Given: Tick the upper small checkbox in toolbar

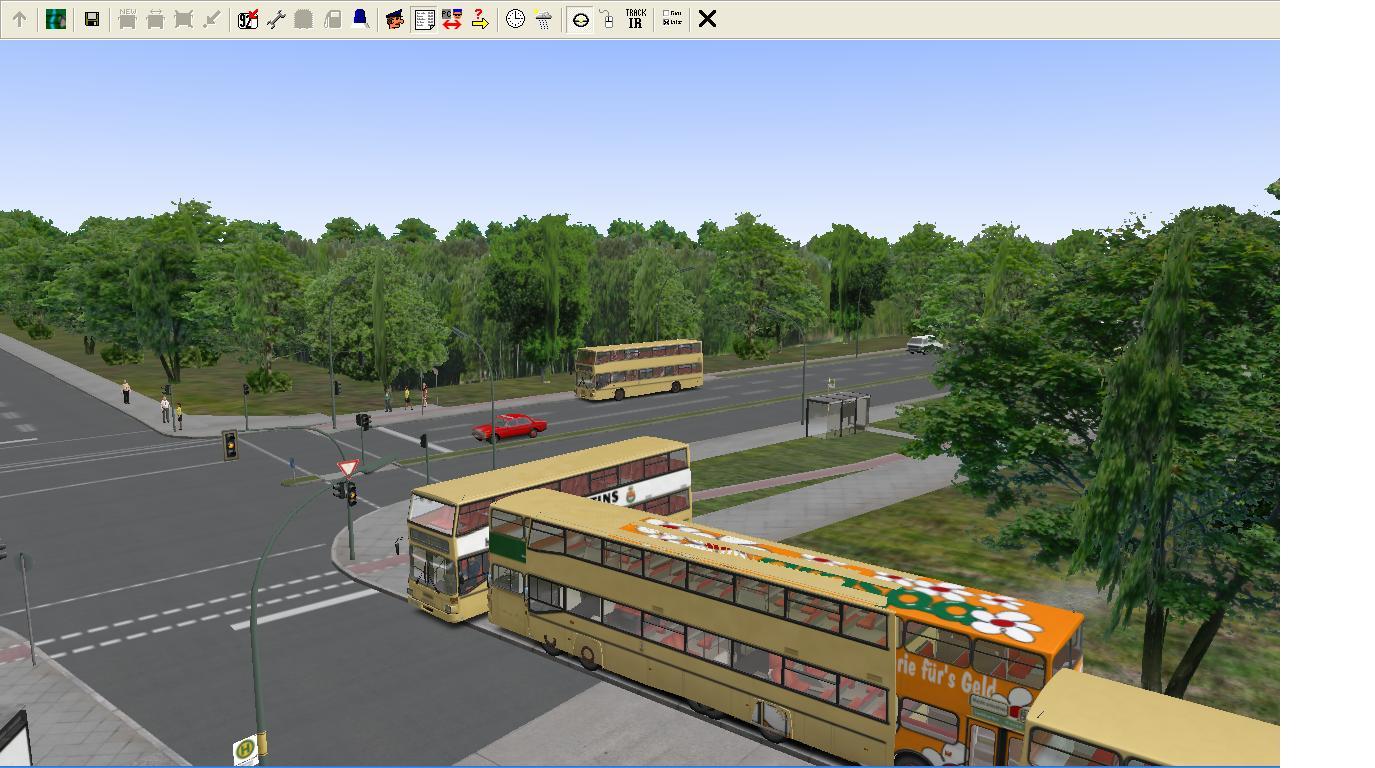Looking at the screenshot, I should coord(667,14).
